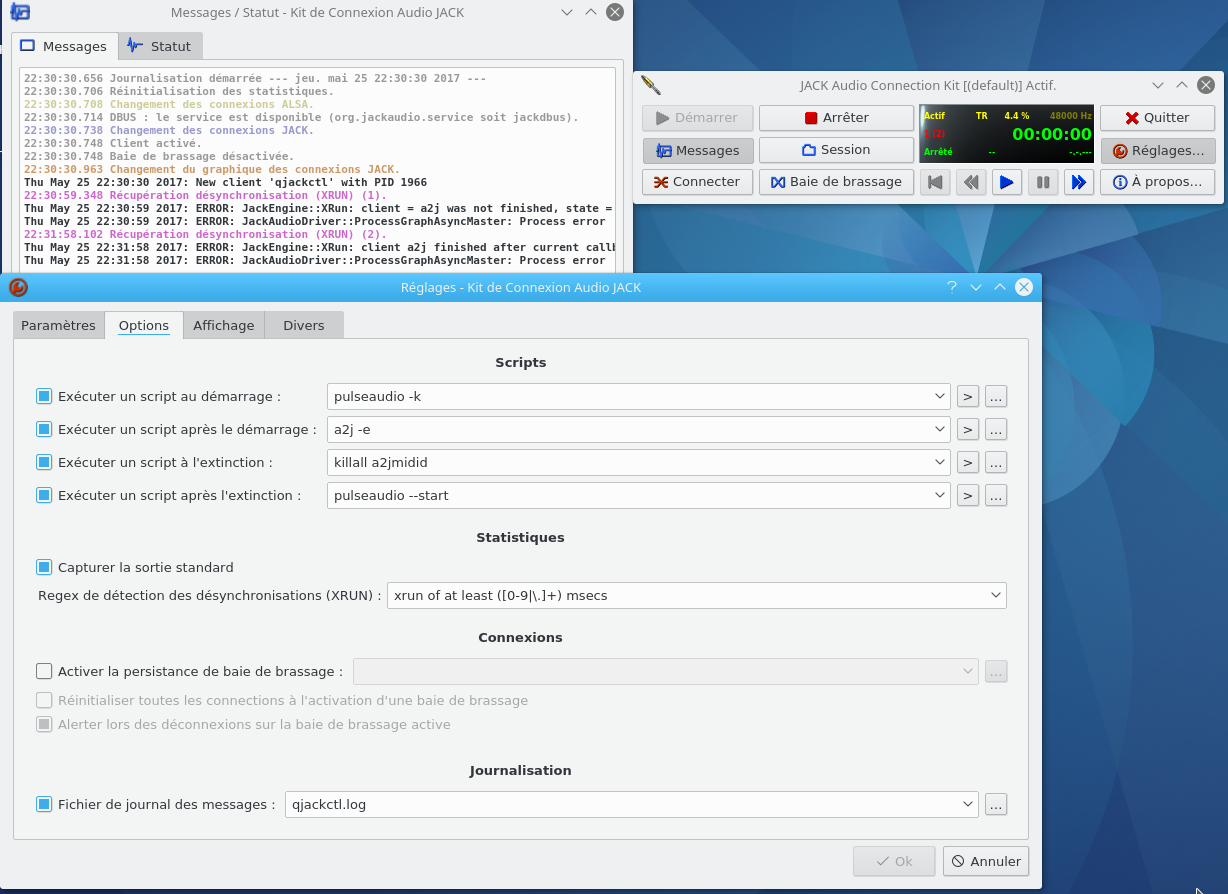The width and height of the screenshot is (1228, 894).
Task: Click the rewind-to-start transport button
Action: coord(935,182)
